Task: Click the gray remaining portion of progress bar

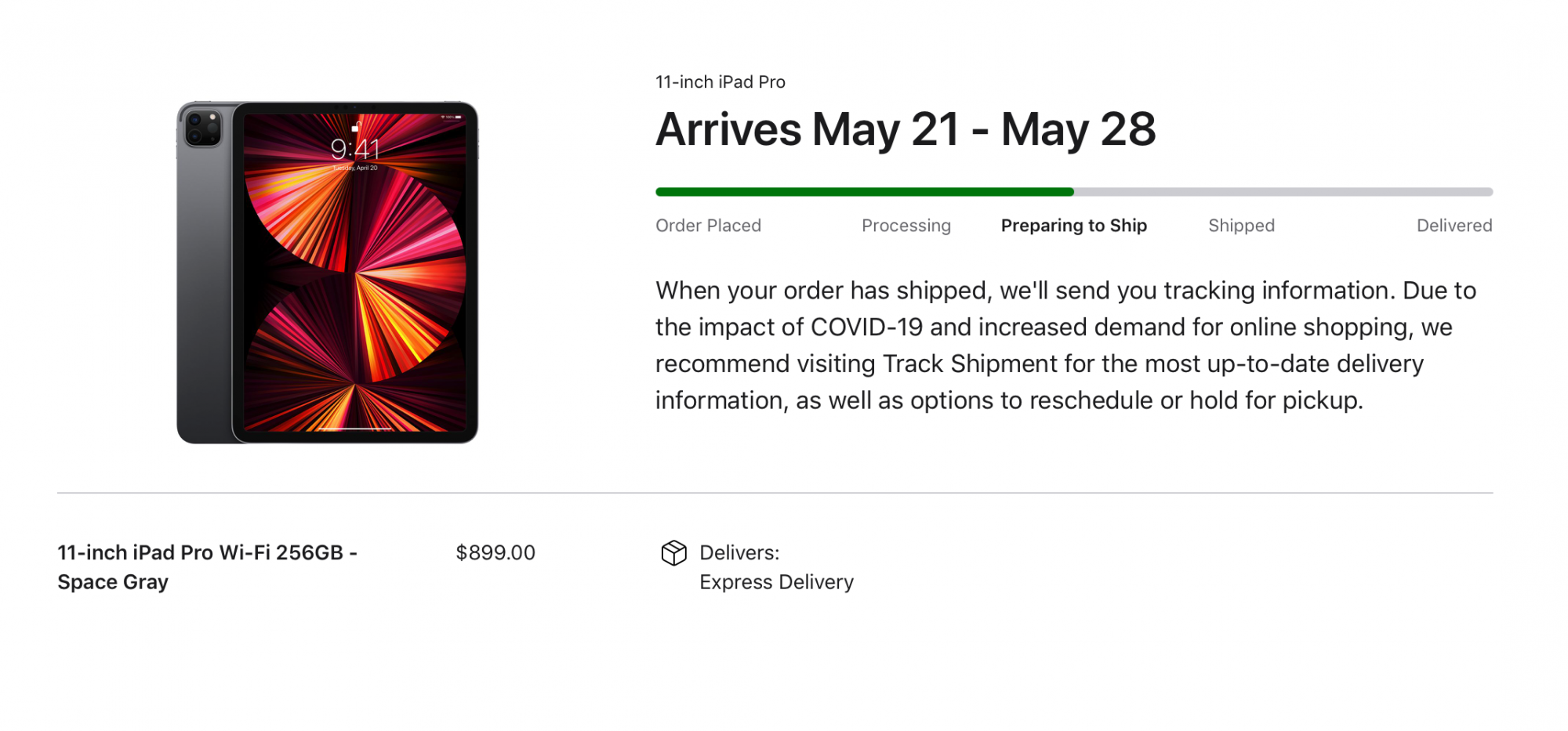Action: coord(1283,192)
